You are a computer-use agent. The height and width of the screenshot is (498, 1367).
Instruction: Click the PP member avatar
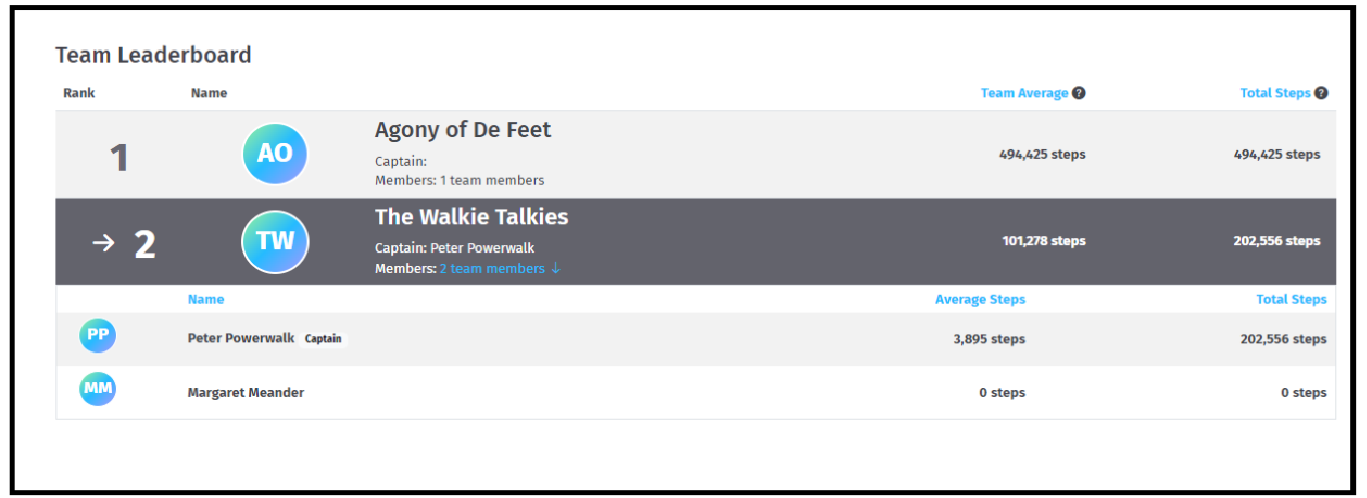click(98, 336)
